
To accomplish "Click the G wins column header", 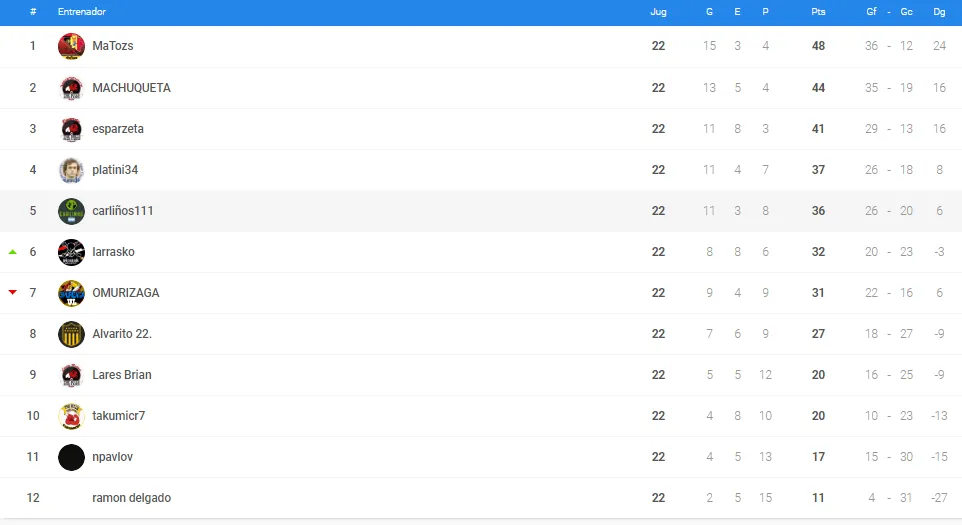I will tap(709, 12).
